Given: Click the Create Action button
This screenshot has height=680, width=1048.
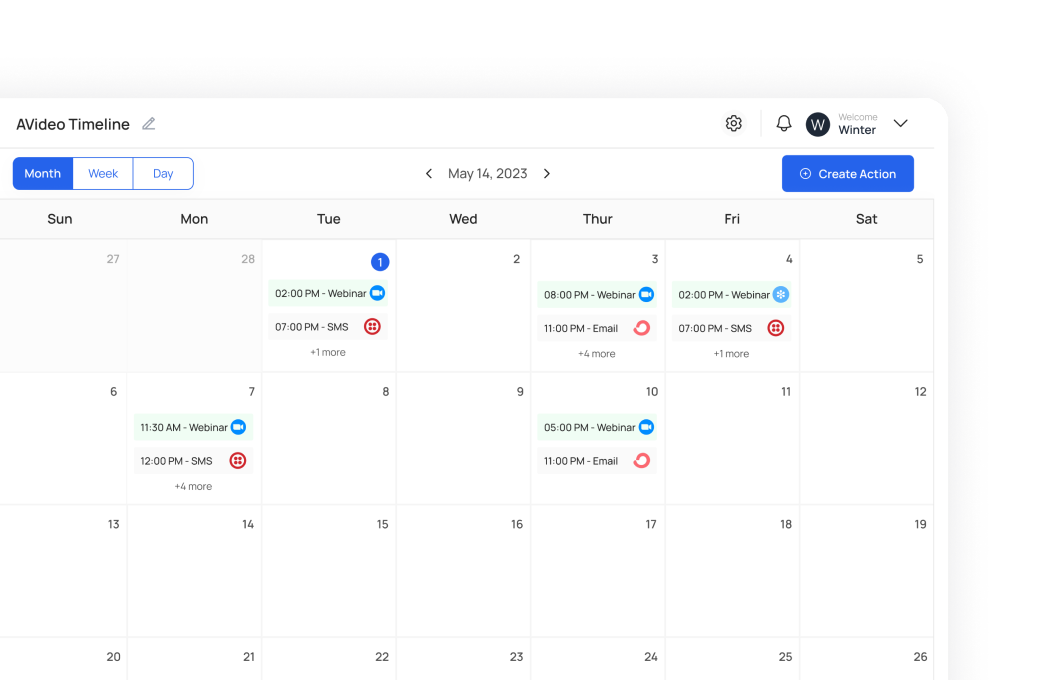Looking at the screenshot, I should click(847, 174).
